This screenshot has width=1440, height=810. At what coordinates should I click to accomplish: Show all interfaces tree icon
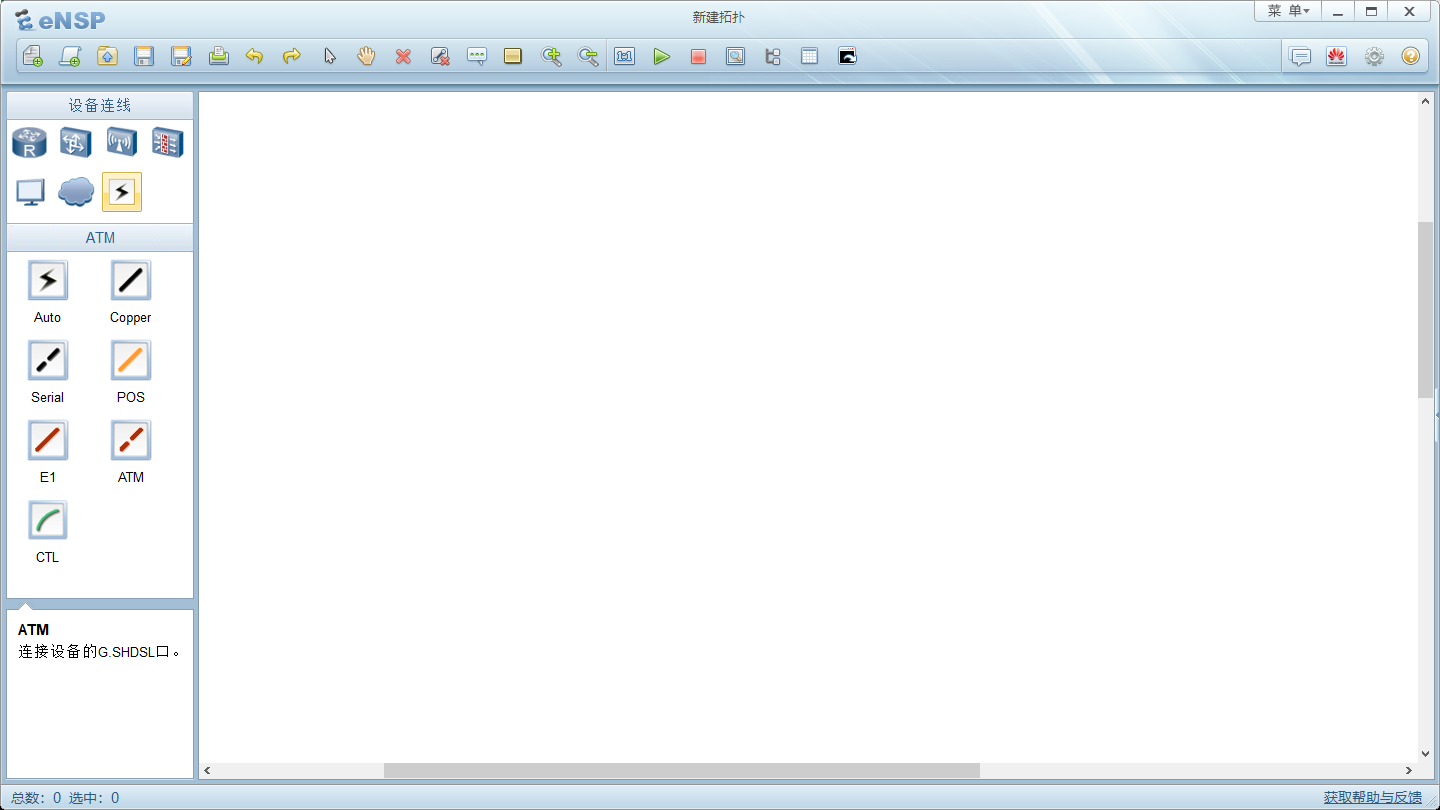click(772, 56)
